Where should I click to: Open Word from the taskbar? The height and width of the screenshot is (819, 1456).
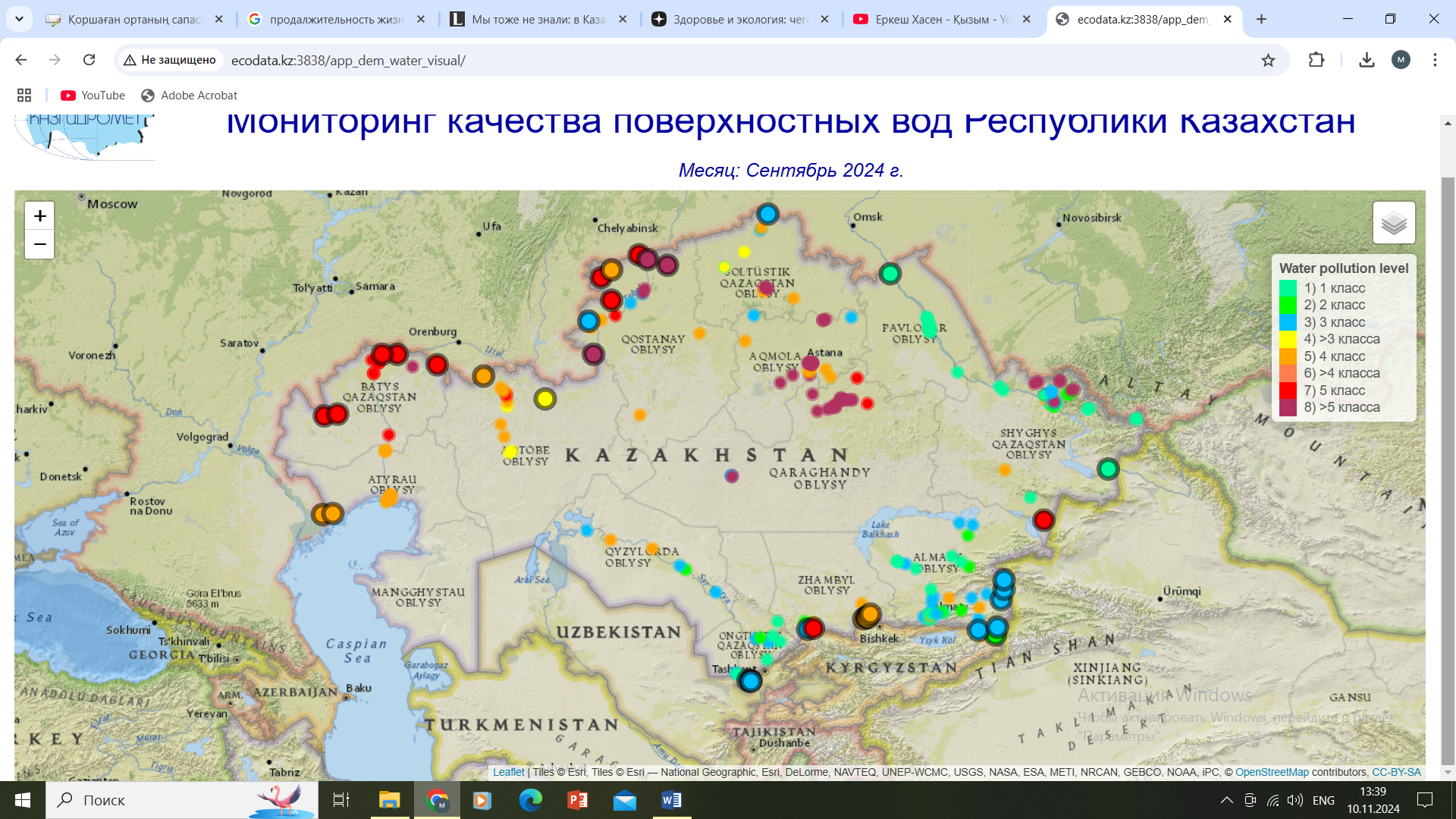[x=671, y=800]
